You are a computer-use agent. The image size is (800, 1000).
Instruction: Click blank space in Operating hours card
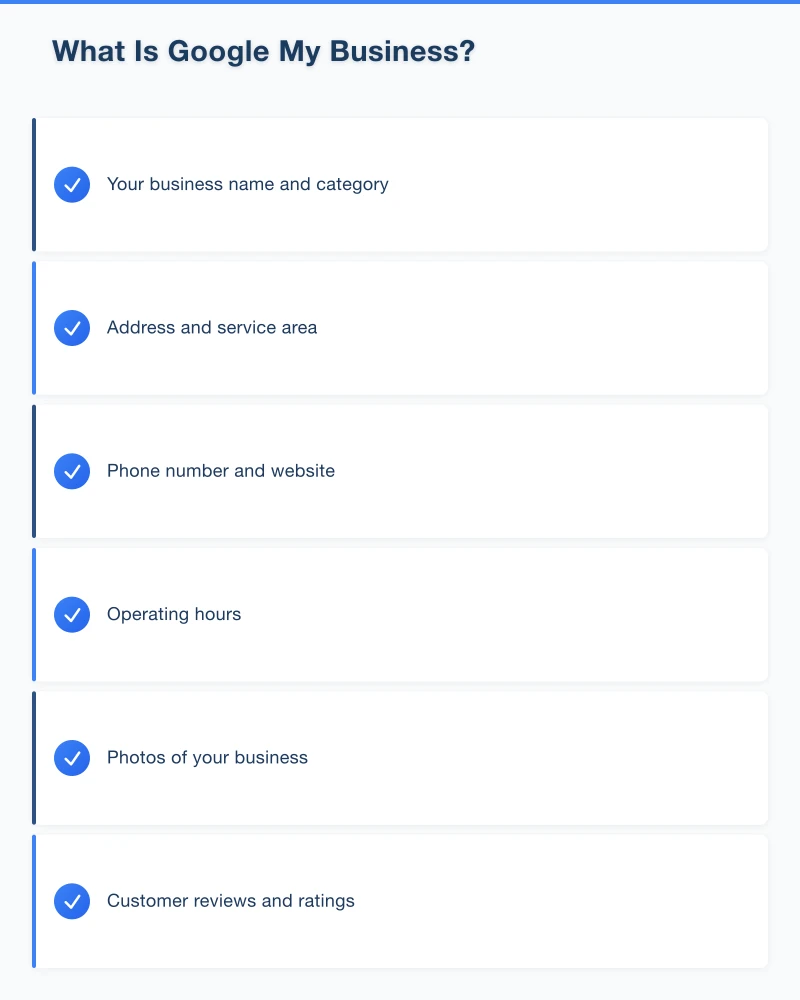pyautogui.click(x=580, y=614)
